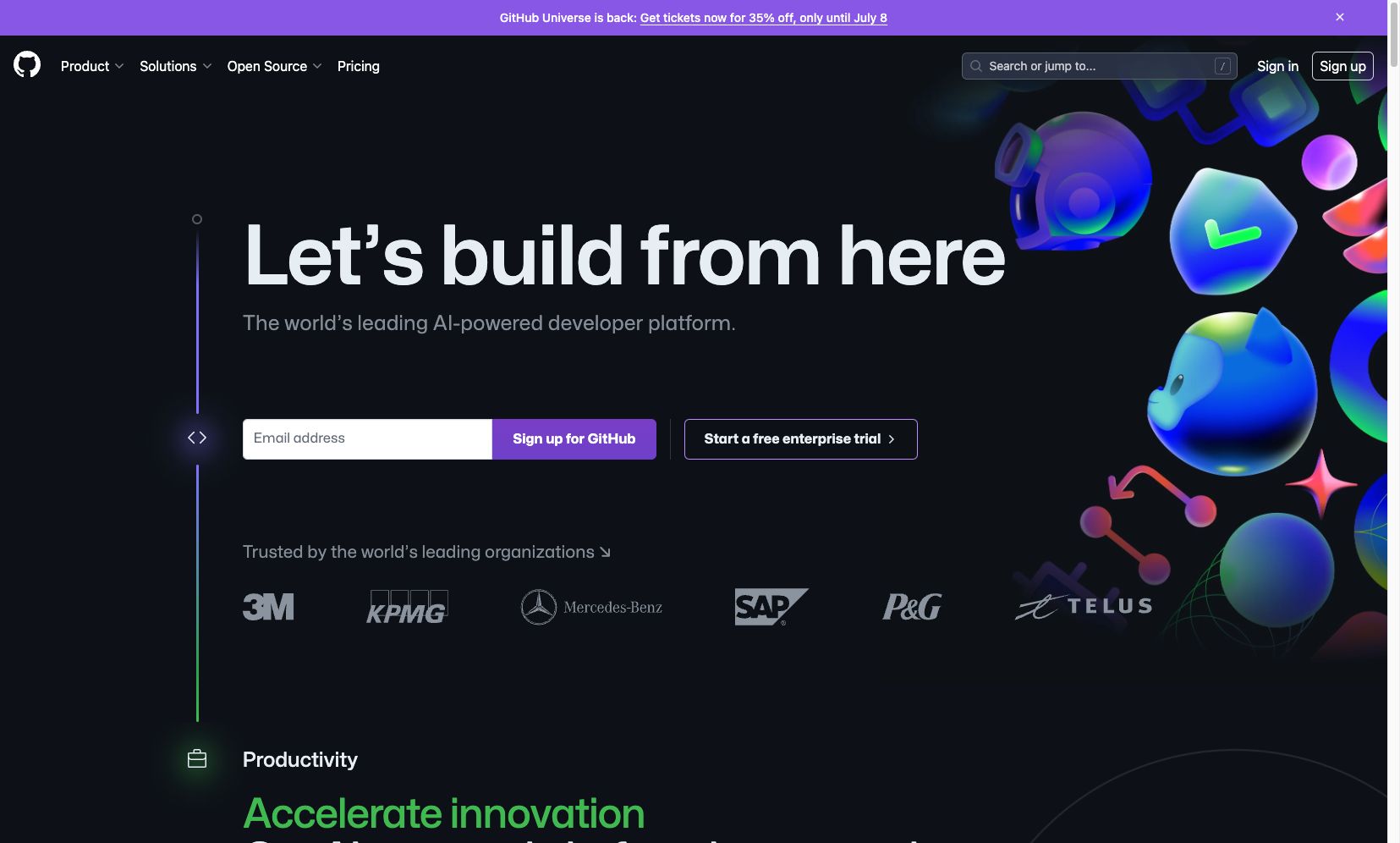Expand the Open Source dropdown menu
The height and width of the screenshot is (843, 1400).
coord(274,66)
